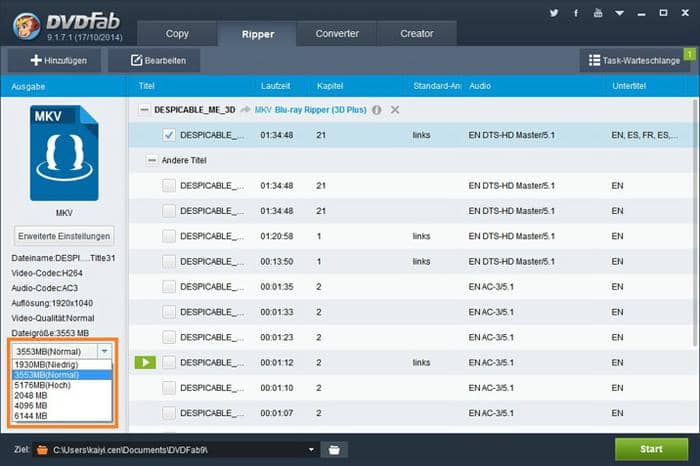700x466 pixels.
Task: Open the Facebook link icon
Action: 576,13
